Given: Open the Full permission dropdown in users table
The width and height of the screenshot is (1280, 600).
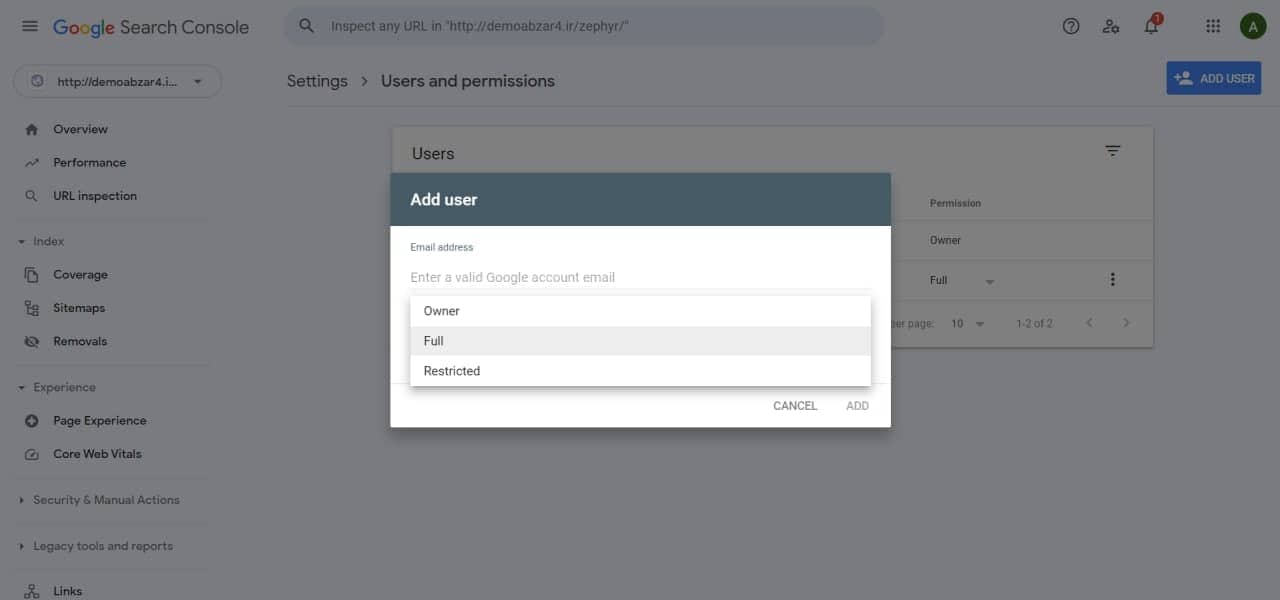Looking at the screenshot, I should pyautogui.click(x=962, y=281).
